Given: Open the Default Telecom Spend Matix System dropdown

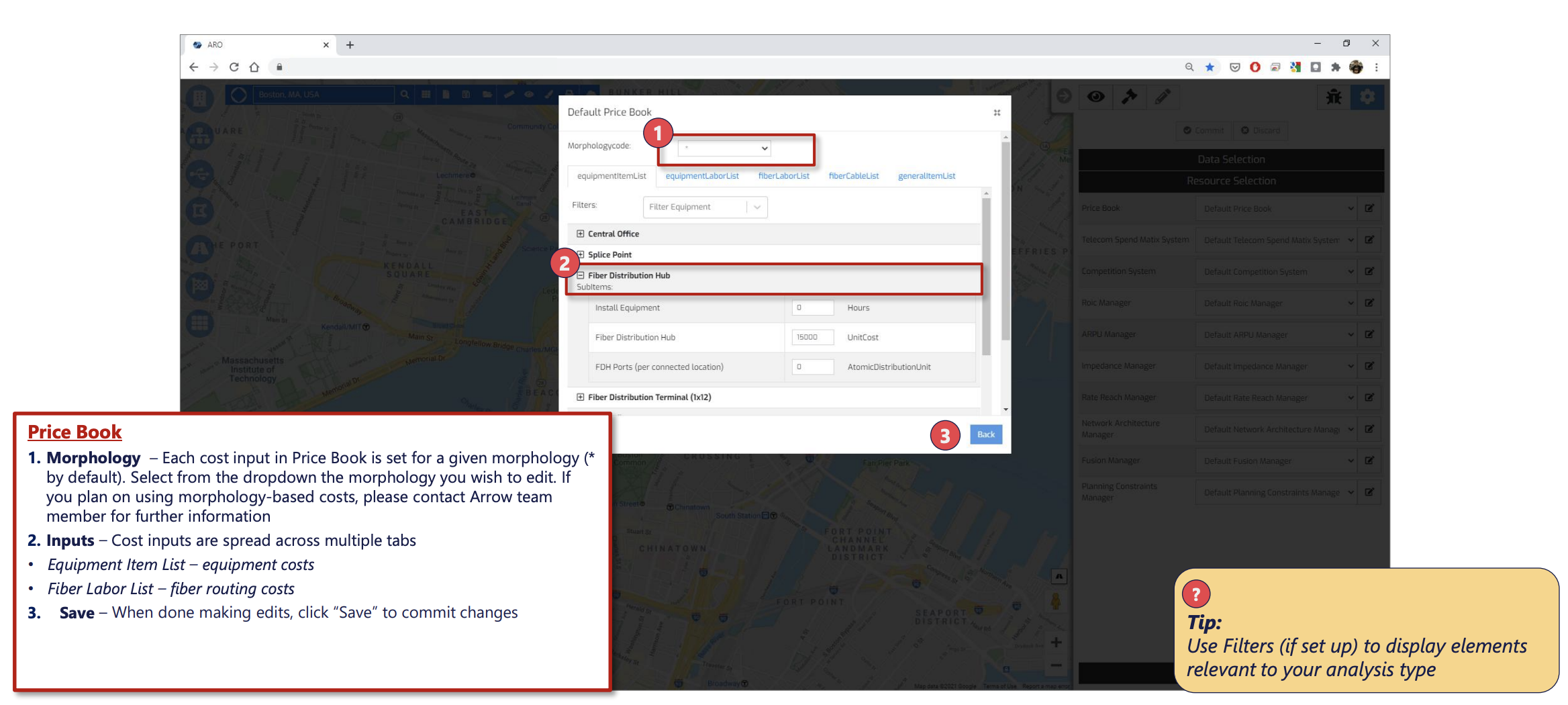Looking at the screenshot, I should (x=1278, y=240).
